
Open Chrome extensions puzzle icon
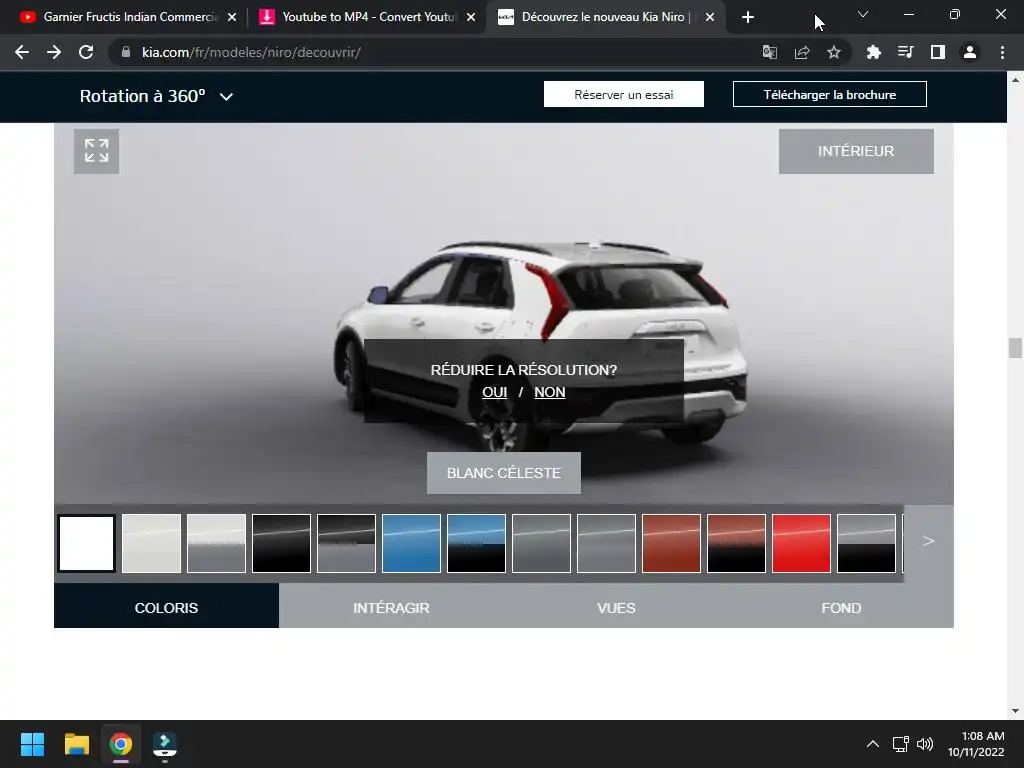coord(873,52)
